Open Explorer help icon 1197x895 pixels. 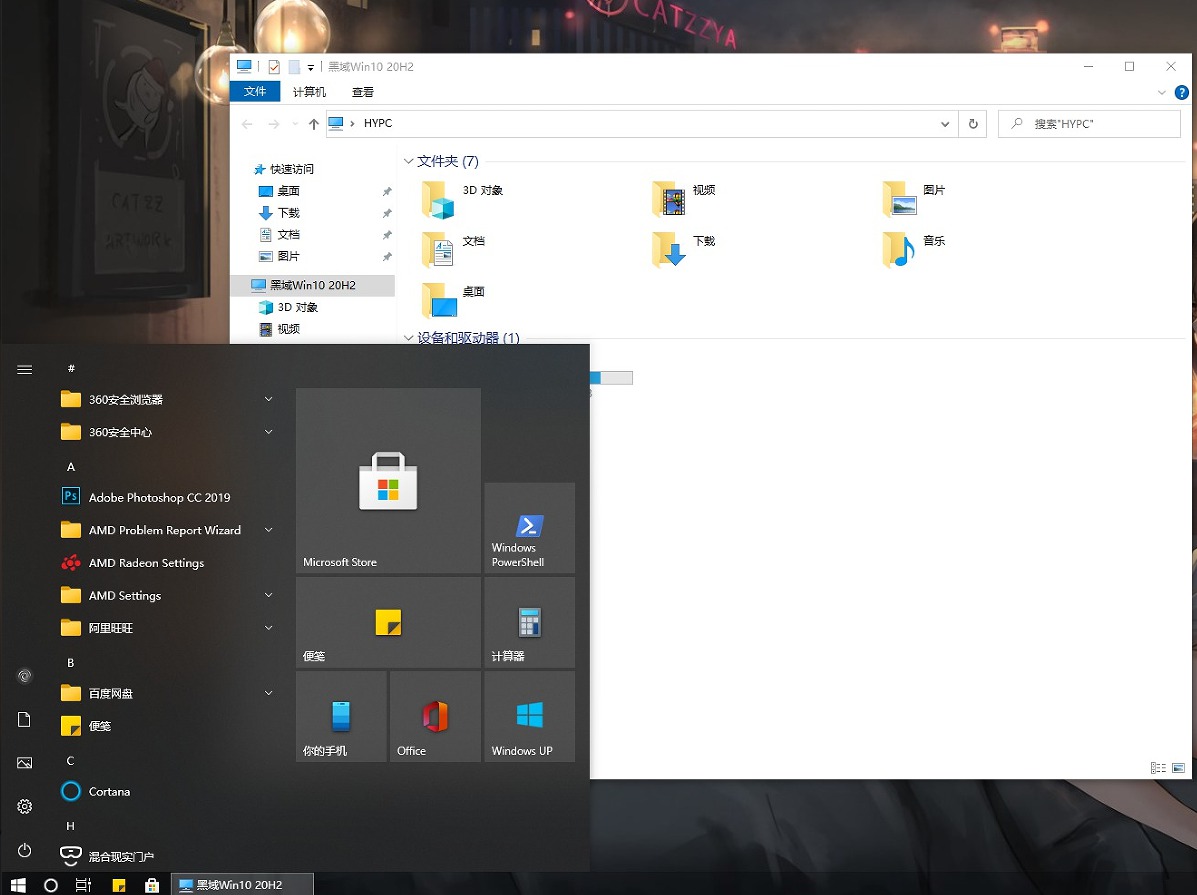[1181, 92]
